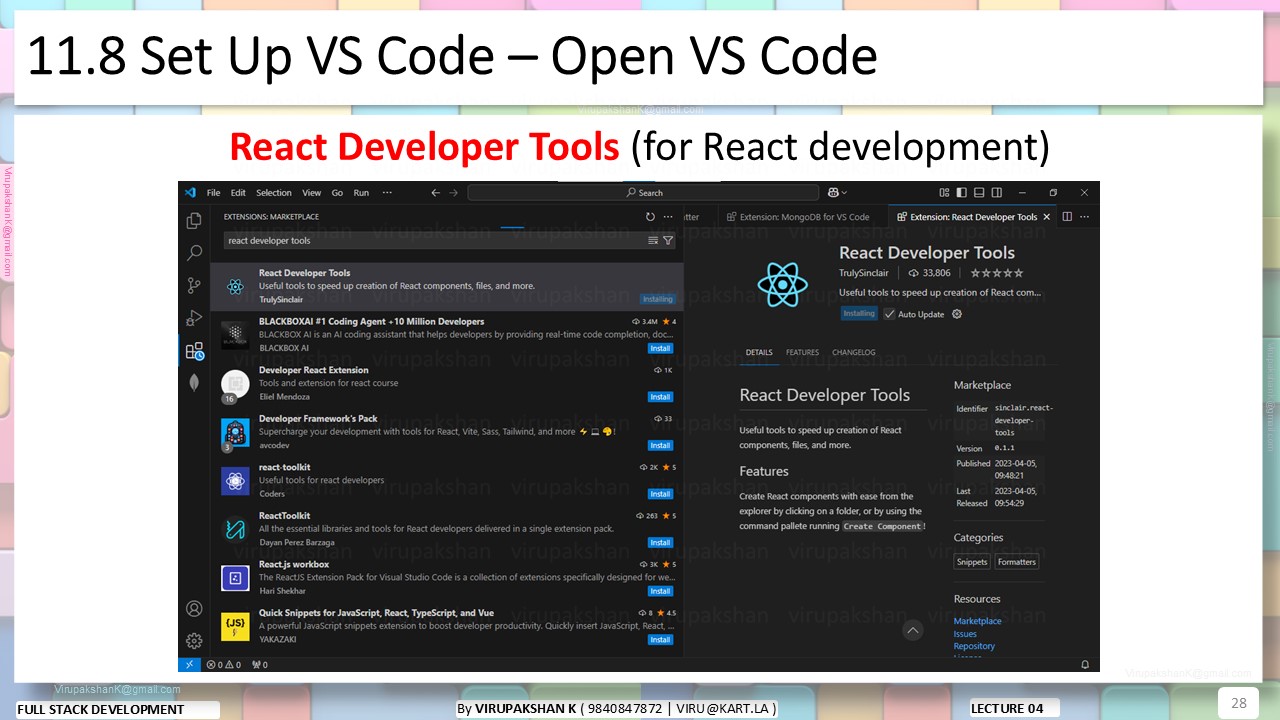Open the Go menu

[x=337, y=193]
